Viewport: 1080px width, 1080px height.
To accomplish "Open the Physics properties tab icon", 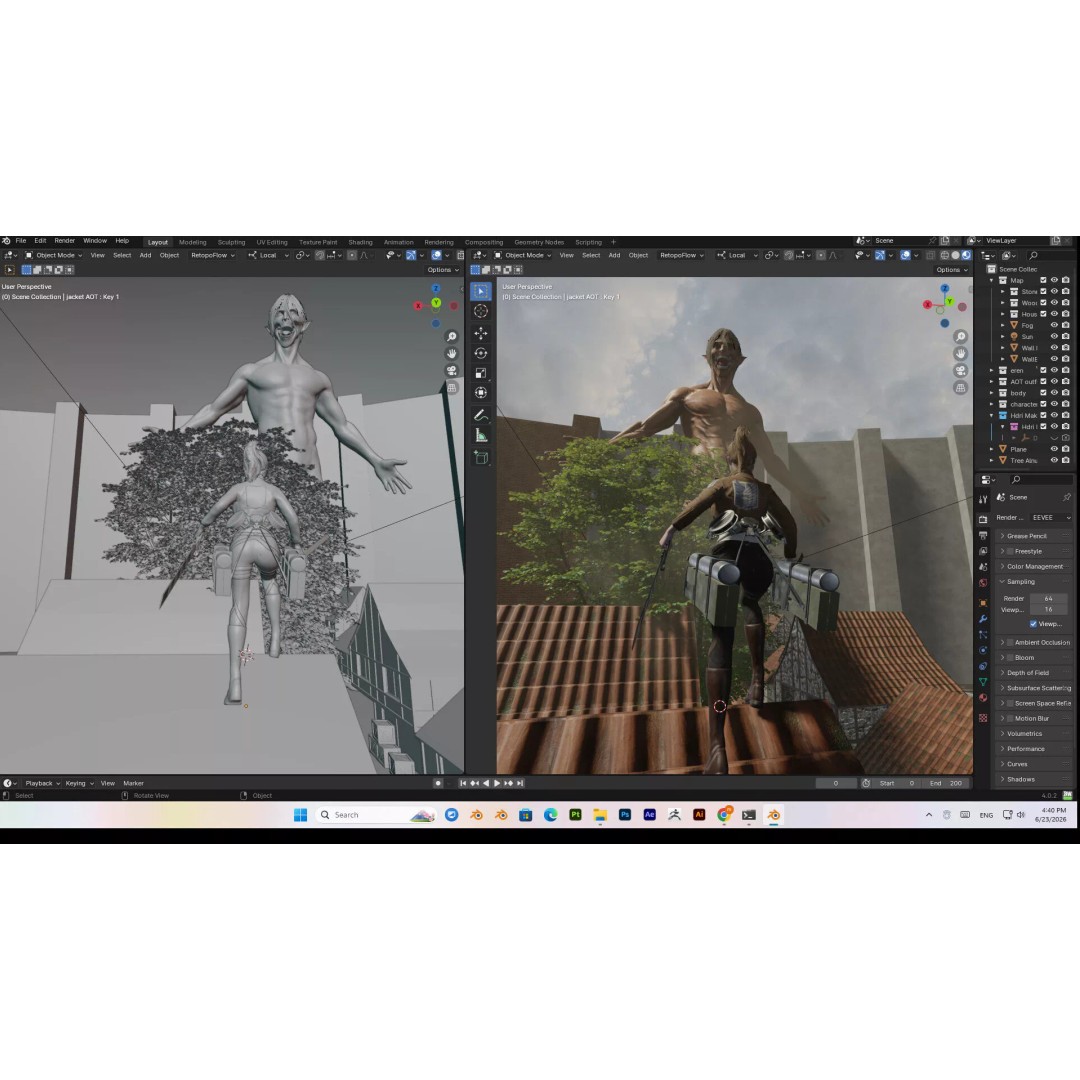I will click(983, 650).
